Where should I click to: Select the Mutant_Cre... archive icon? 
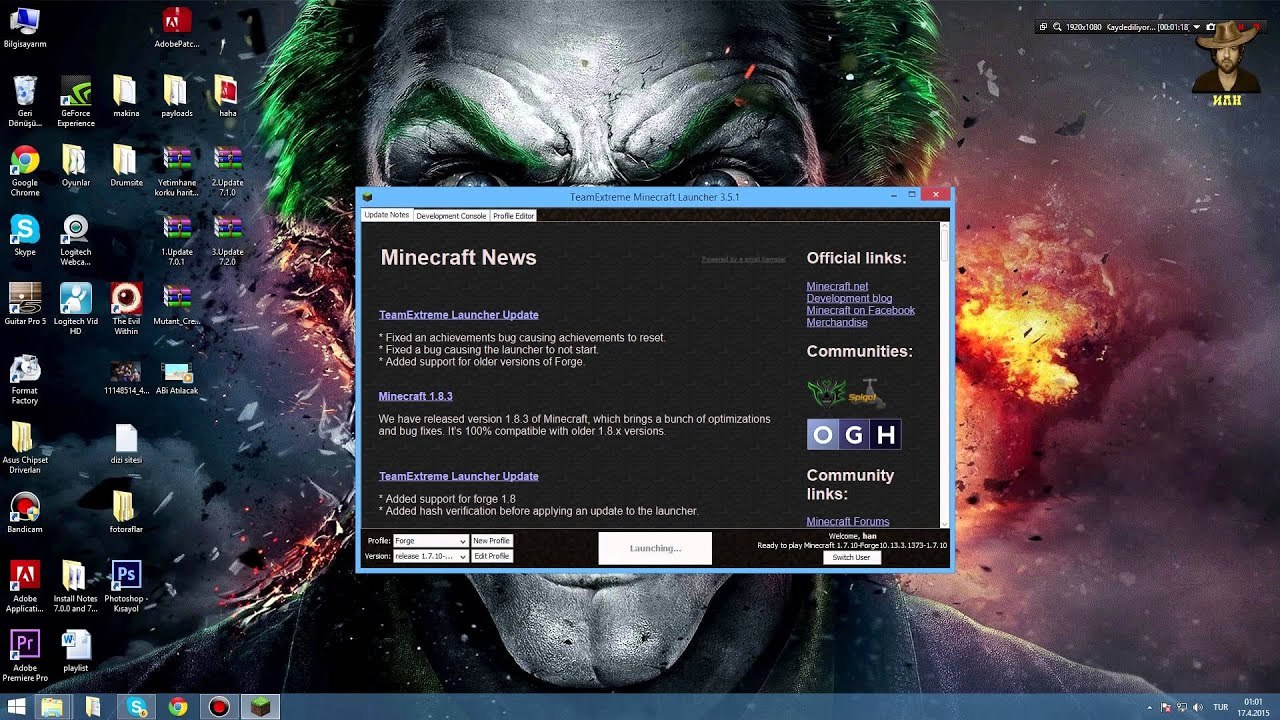177,304
